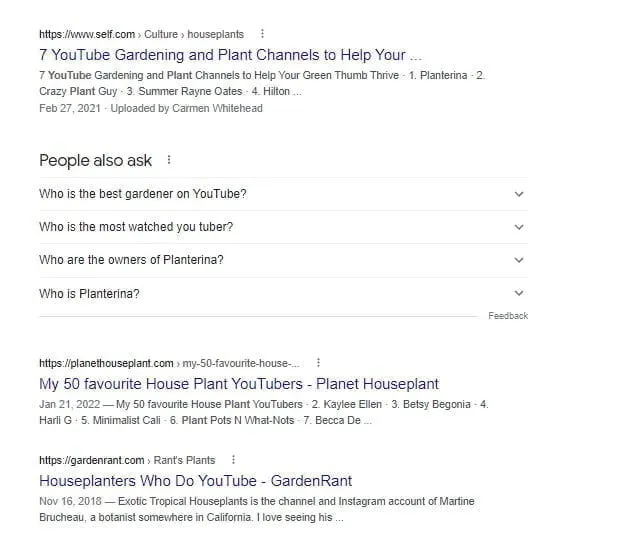Open three-dot menu next to People also ask
622x544 pixels.
pos(169,160)
